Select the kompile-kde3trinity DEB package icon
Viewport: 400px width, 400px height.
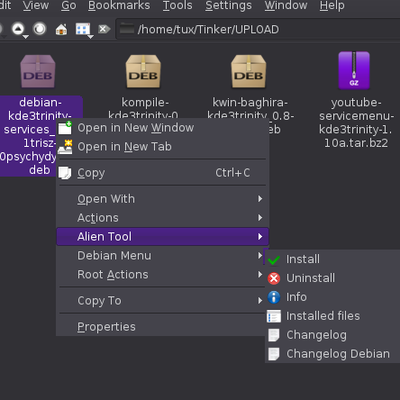[143, 71]
